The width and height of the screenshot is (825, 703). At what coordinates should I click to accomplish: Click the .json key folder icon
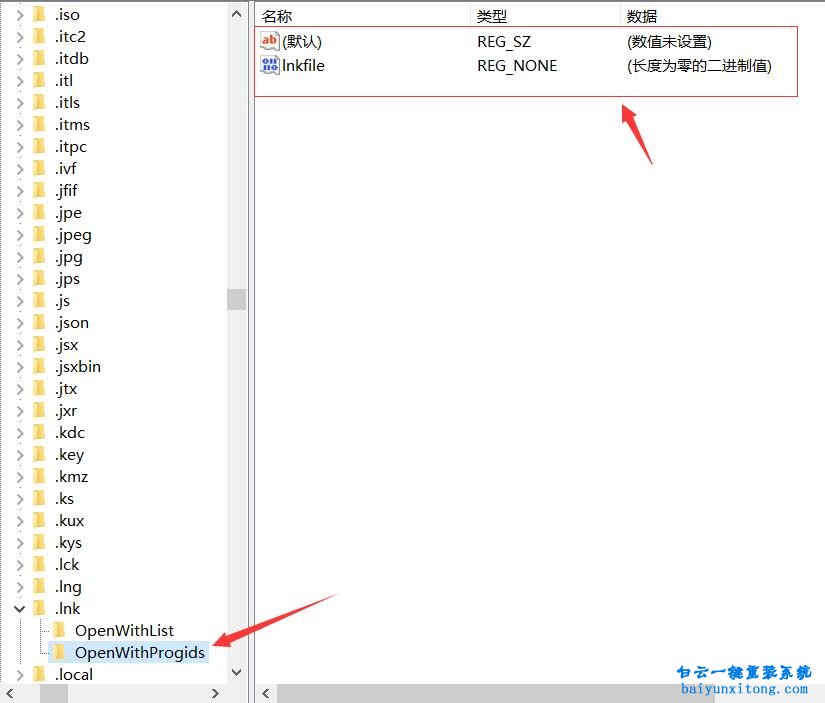(x=40, y=322)
